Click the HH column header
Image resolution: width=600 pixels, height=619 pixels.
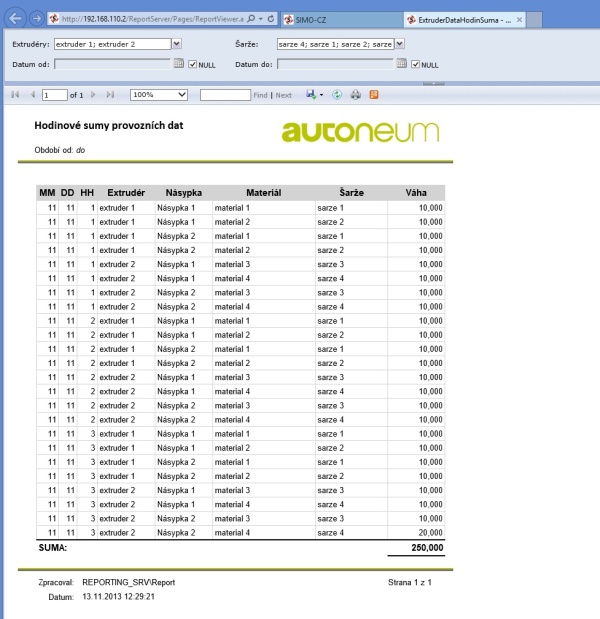pos(87,193)
